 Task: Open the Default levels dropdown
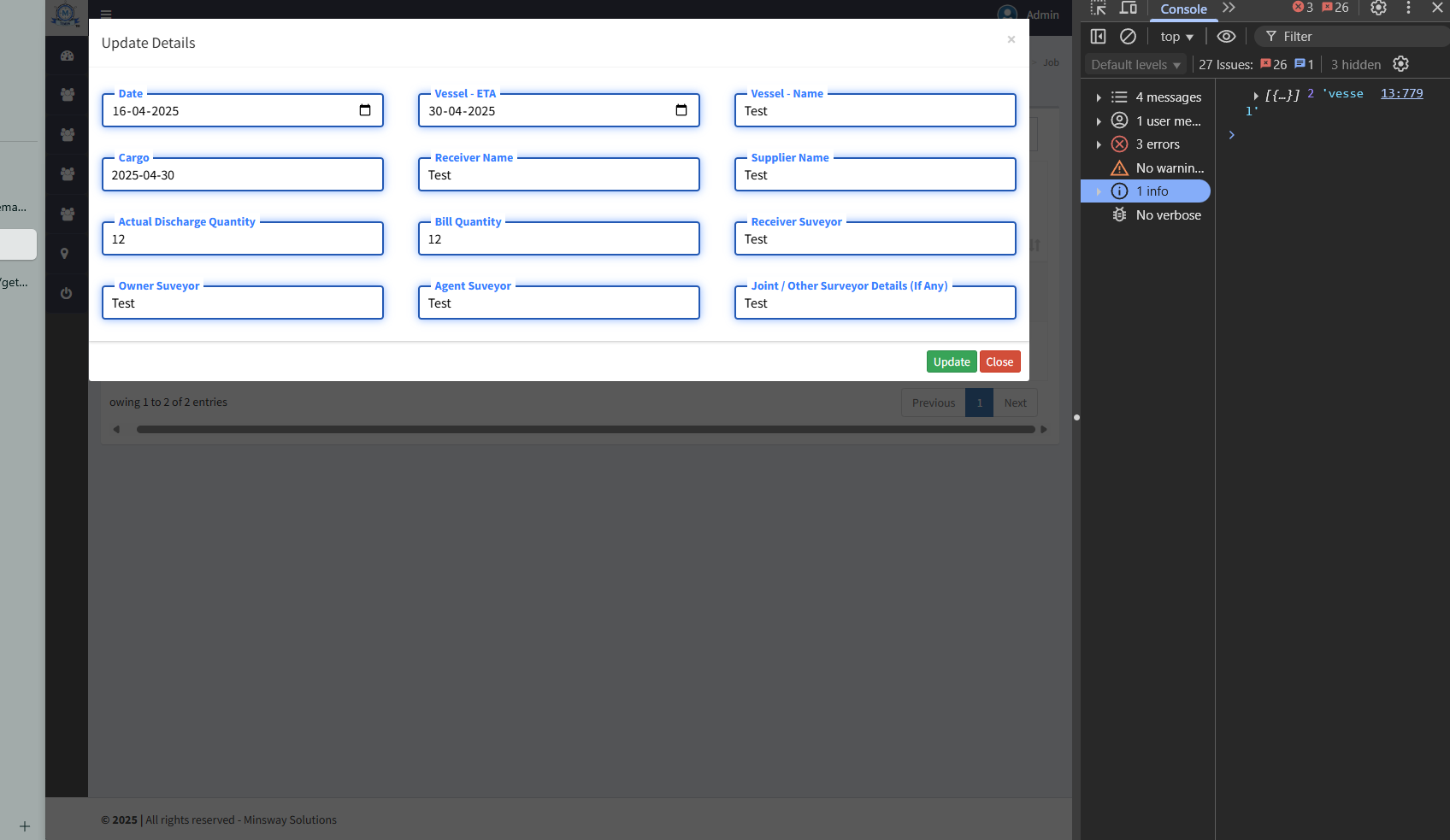[1135, 64]
